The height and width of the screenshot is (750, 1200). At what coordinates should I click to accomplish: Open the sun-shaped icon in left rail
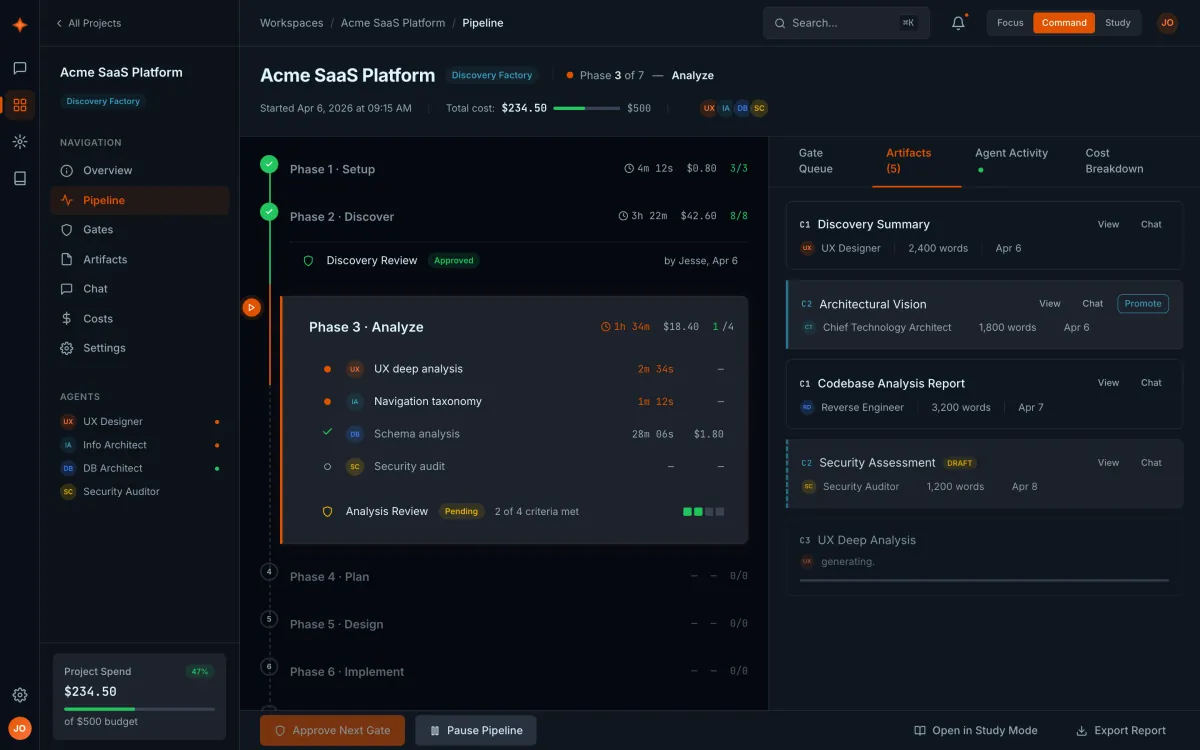19,142
